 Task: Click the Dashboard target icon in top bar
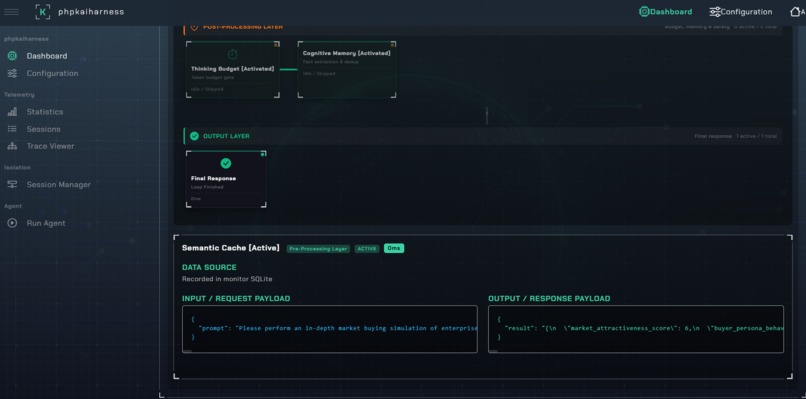(x=644, y=11)
